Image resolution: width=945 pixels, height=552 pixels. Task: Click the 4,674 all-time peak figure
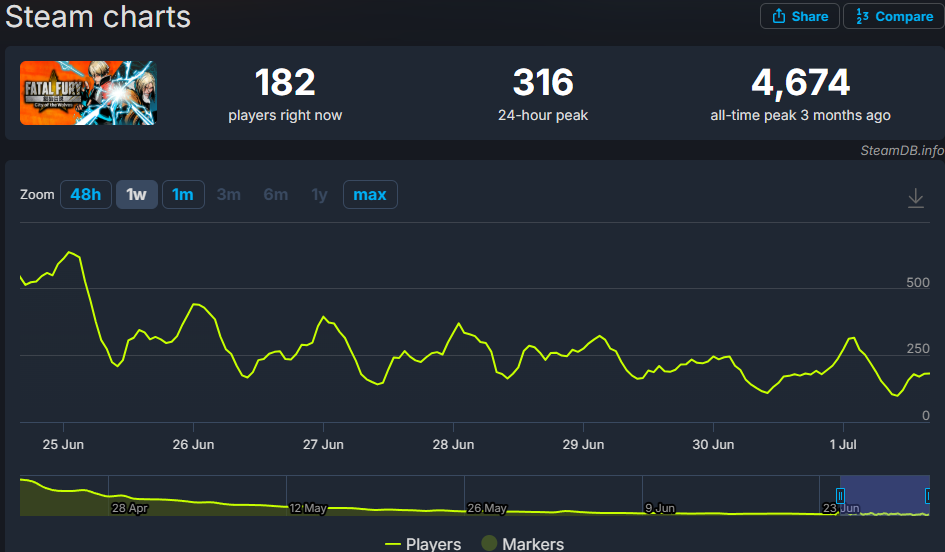point(800,82)
